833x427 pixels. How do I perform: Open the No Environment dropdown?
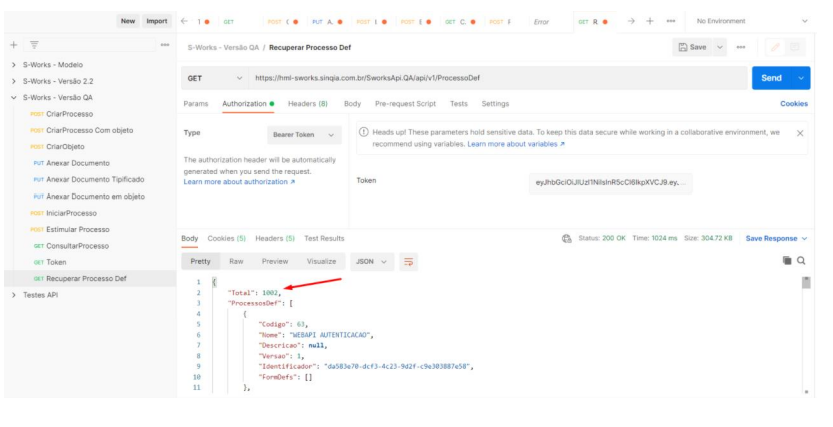coord(752,21)
